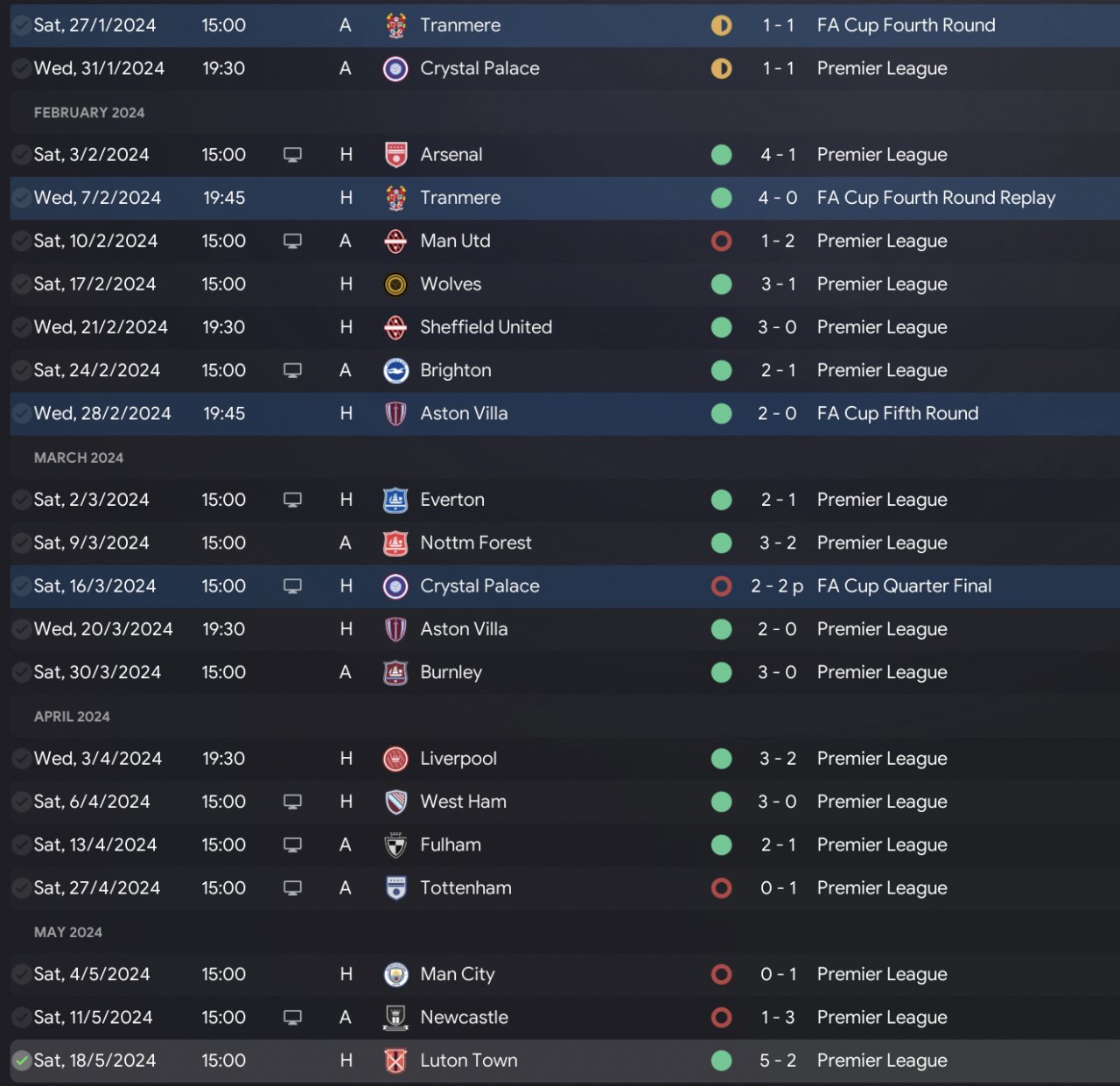Toggle the green checkmark on Luton Town fixture
The height and width of the screenshot is (1086, 1120).
click(22, 1061)
